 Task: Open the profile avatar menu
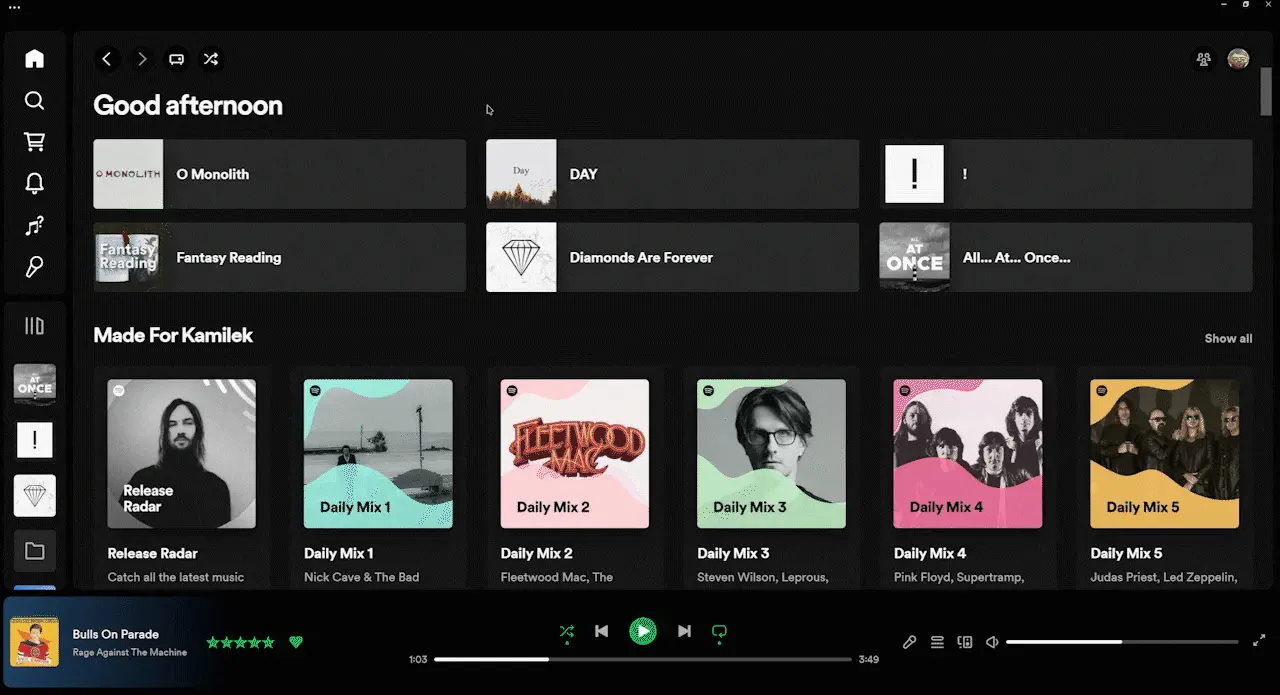(x=1238, y=59)
